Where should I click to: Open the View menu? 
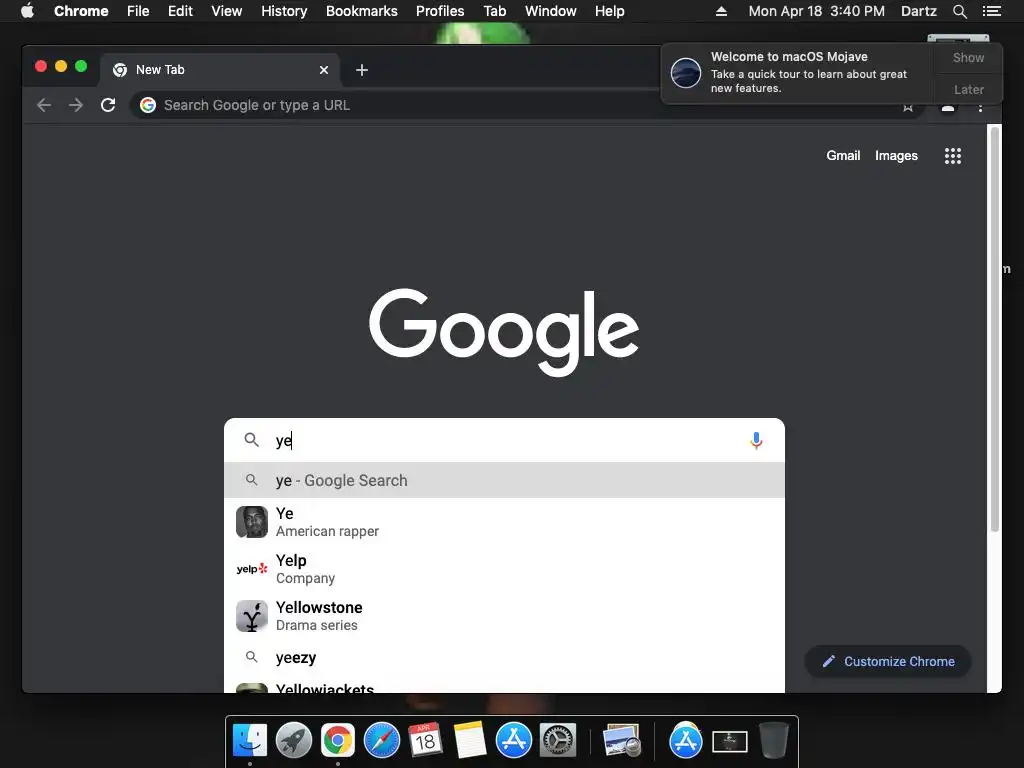[x=227, y=11]
